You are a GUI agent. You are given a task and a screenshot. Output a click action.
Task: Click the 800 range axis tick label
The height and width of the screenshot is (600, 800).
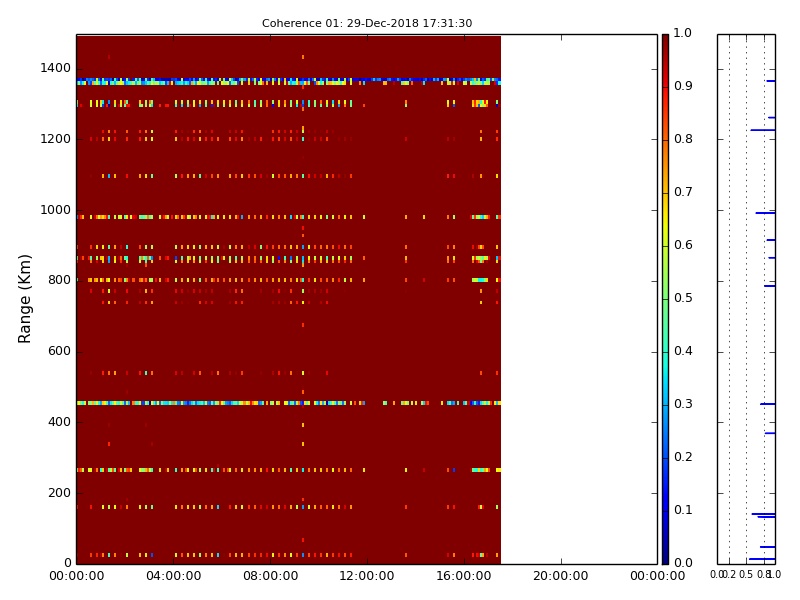click(x=59, y=280)
